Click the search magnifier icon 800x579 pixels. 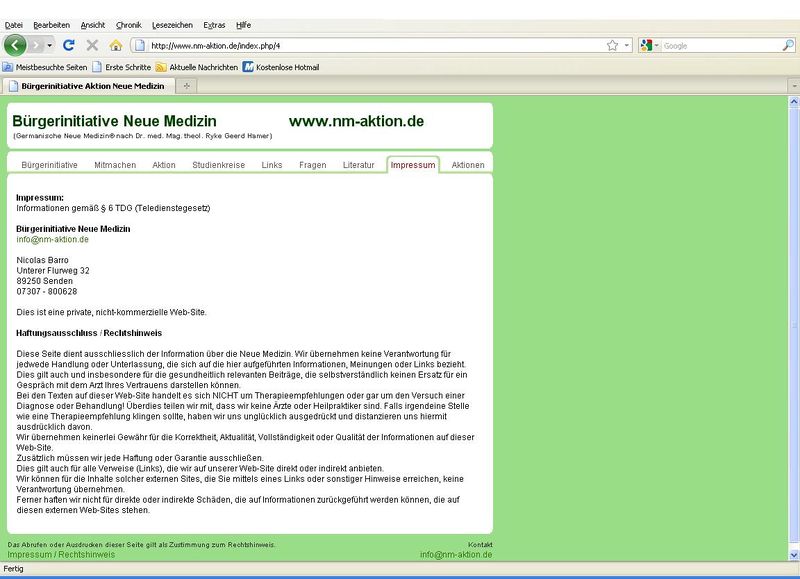(x=788, y=45)
